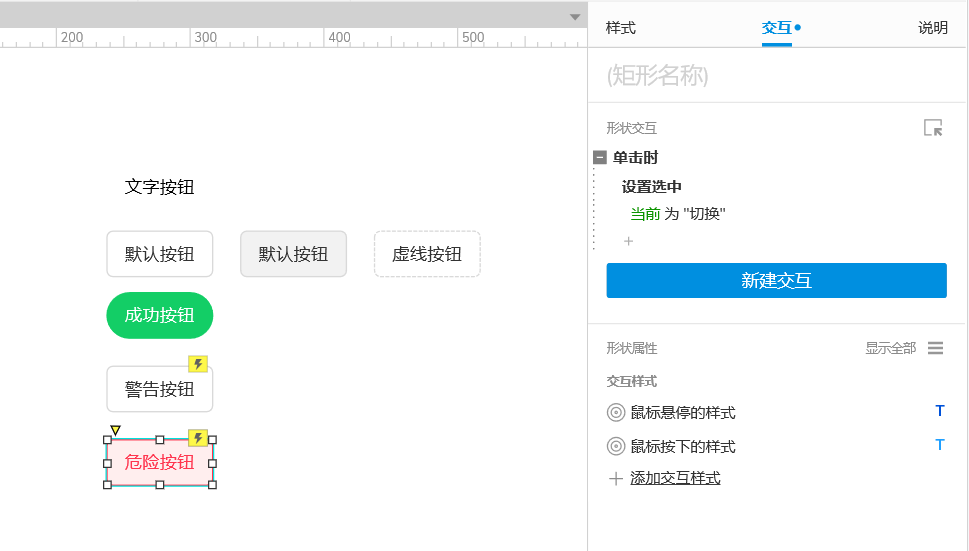969x551 pixels.
Task: Select the 鼠标按下的样式 entry
Action: coord(683,447)
